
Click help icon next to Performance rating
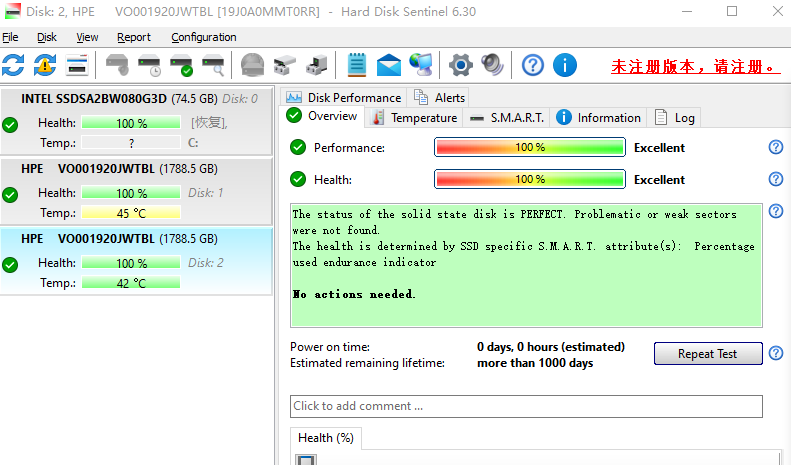tap(775, 148)
